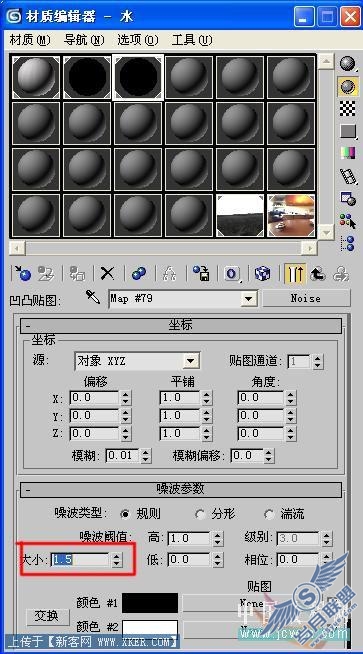
Task: Pick material with the eyedropper icon
Action: pyautogui.click(x=93, y=297)
